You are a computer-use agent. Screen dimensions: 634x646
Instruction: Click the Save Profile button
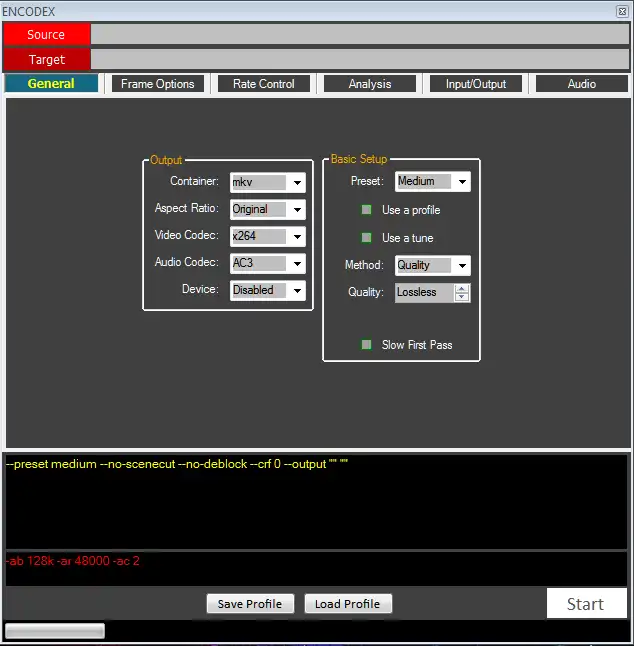pos(250,604)
